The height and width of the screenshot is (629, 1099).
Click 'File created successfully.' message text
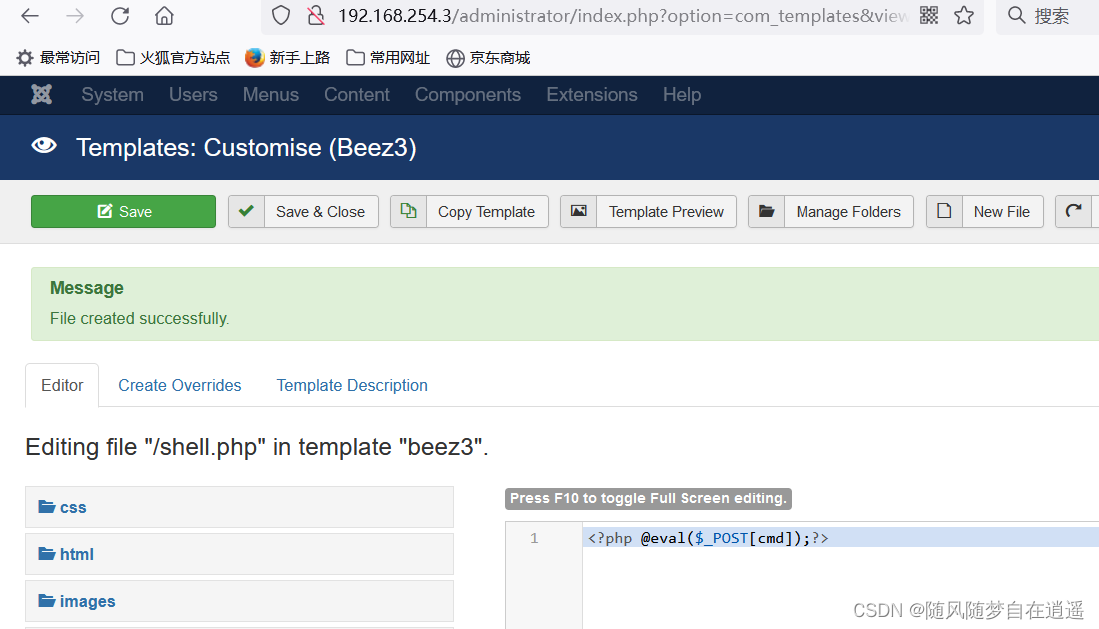pos(139,318)
